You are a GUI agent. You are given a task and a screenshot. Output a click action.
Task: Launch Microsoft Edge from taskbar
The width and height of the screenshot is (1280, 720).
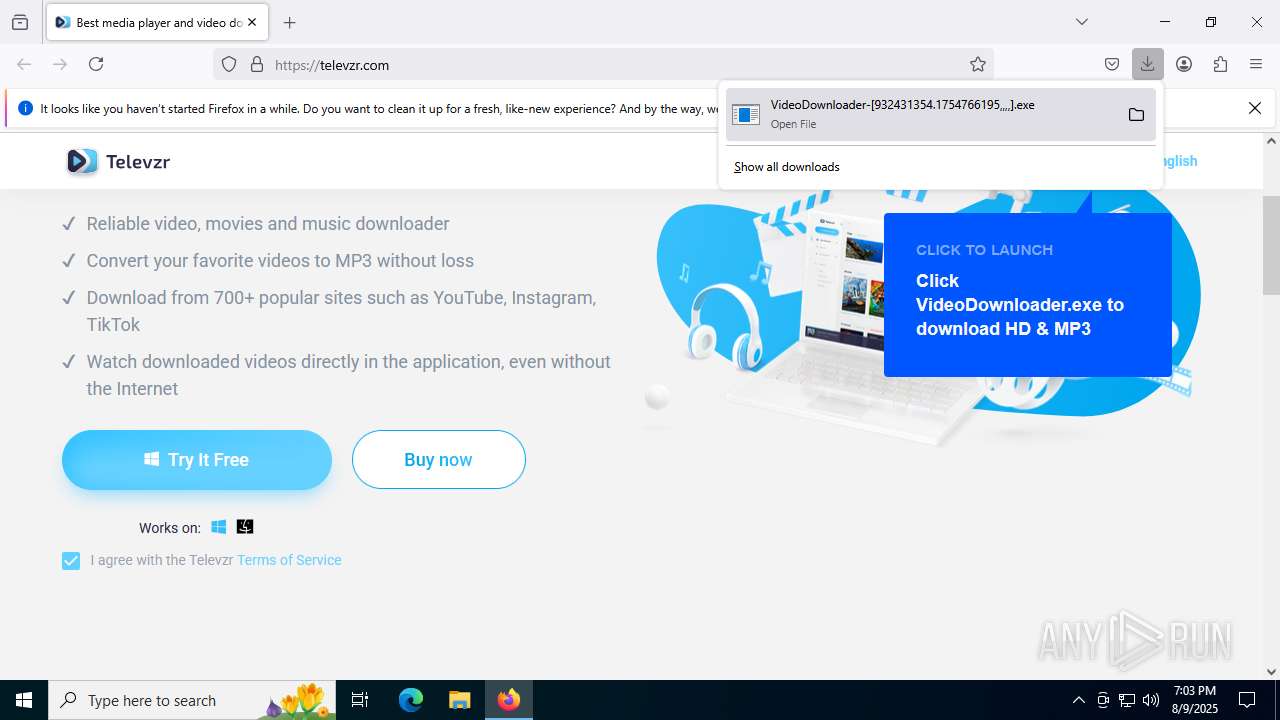point(411,700)
